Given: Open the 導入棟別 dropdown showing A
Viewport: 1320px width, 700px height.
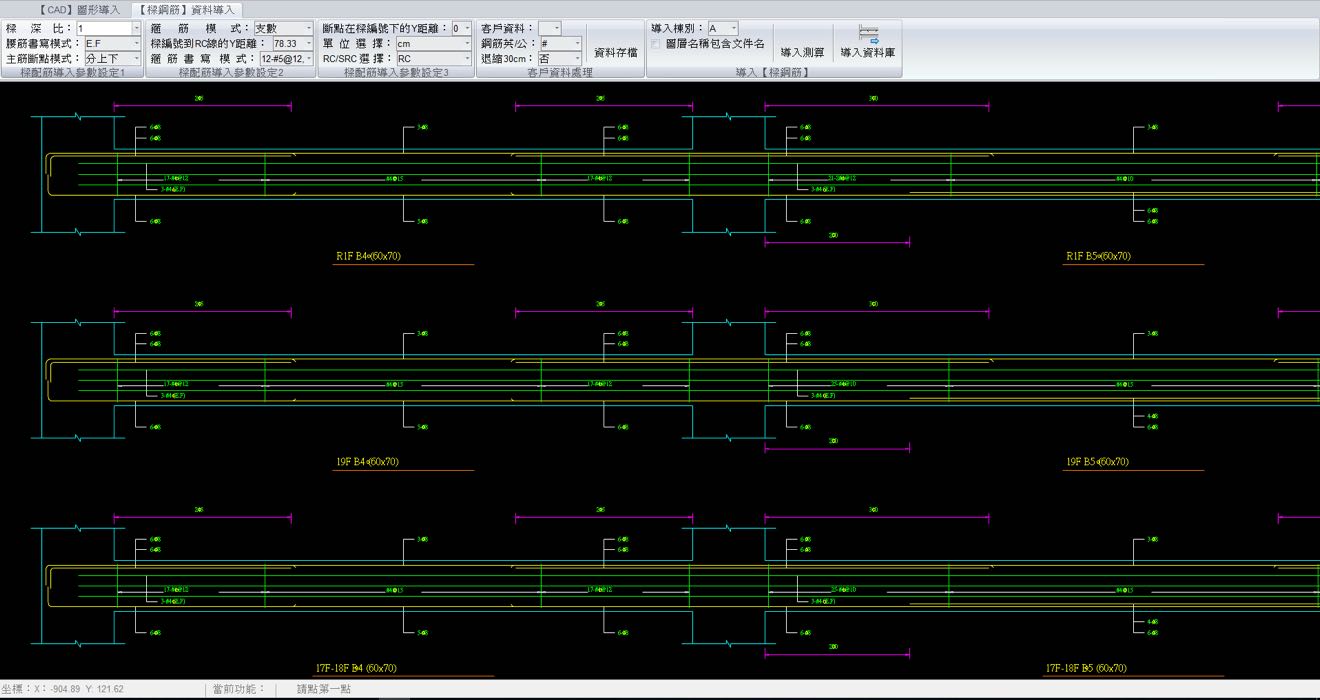Looking at the screenshot, I should tap(733, 29).
